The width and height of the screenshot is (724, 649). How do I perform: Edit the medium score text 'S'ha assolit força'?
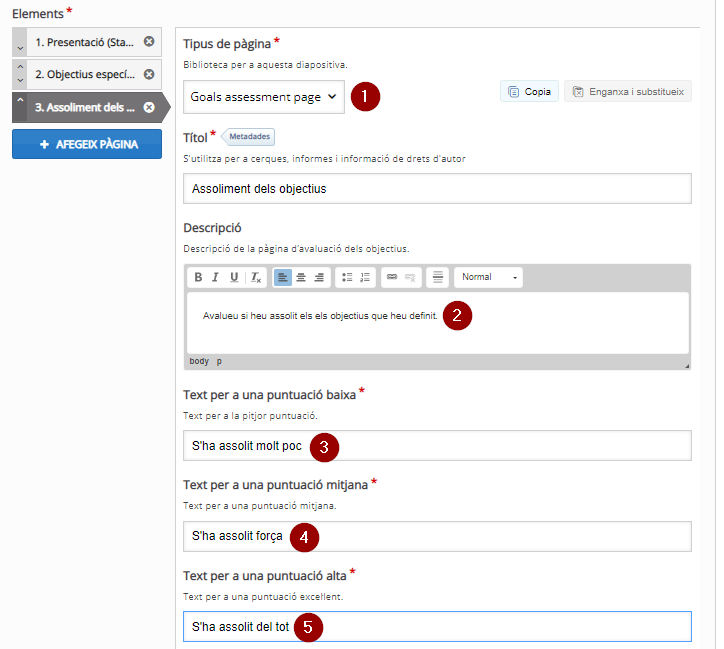coord(437,536)
